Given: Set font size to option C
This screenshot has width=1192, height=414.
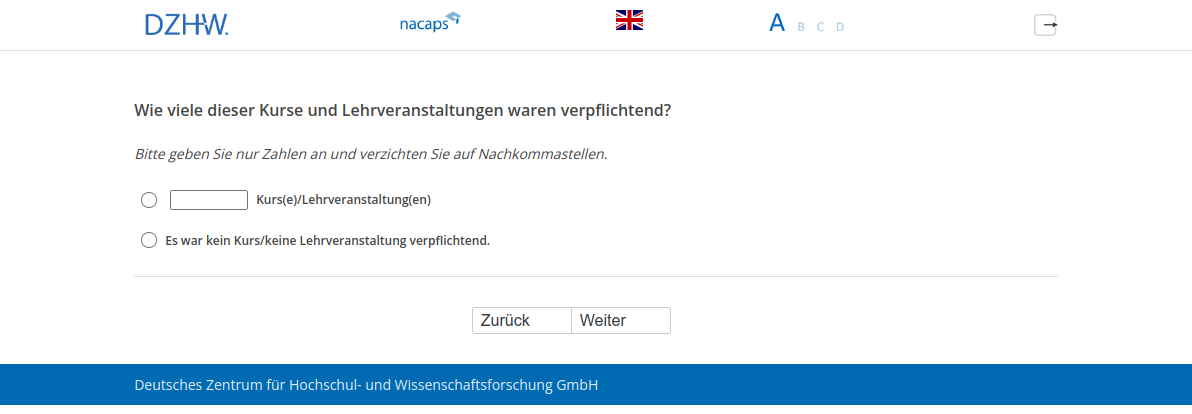Looking at the screenshot, I should 820,27.
